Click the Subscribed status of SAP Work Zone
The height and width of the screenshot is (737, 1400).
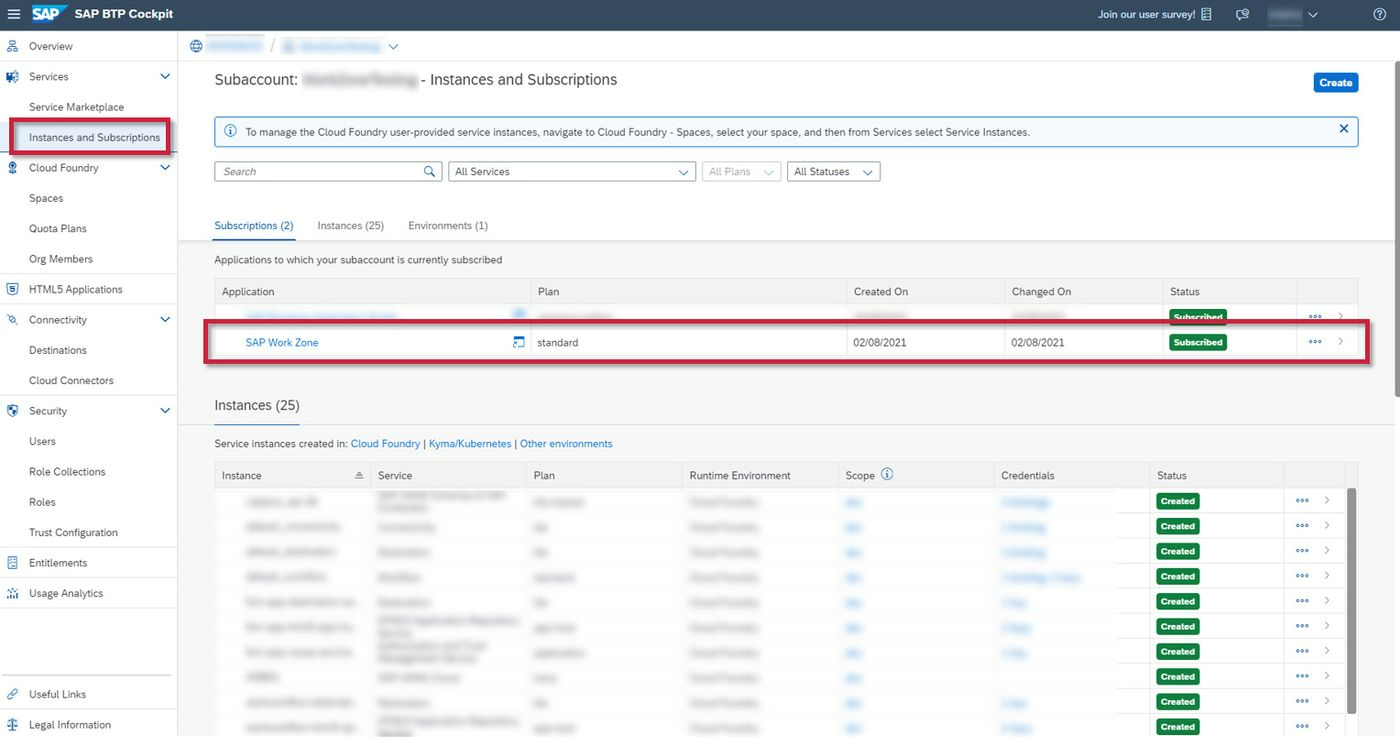point(1198,342)
